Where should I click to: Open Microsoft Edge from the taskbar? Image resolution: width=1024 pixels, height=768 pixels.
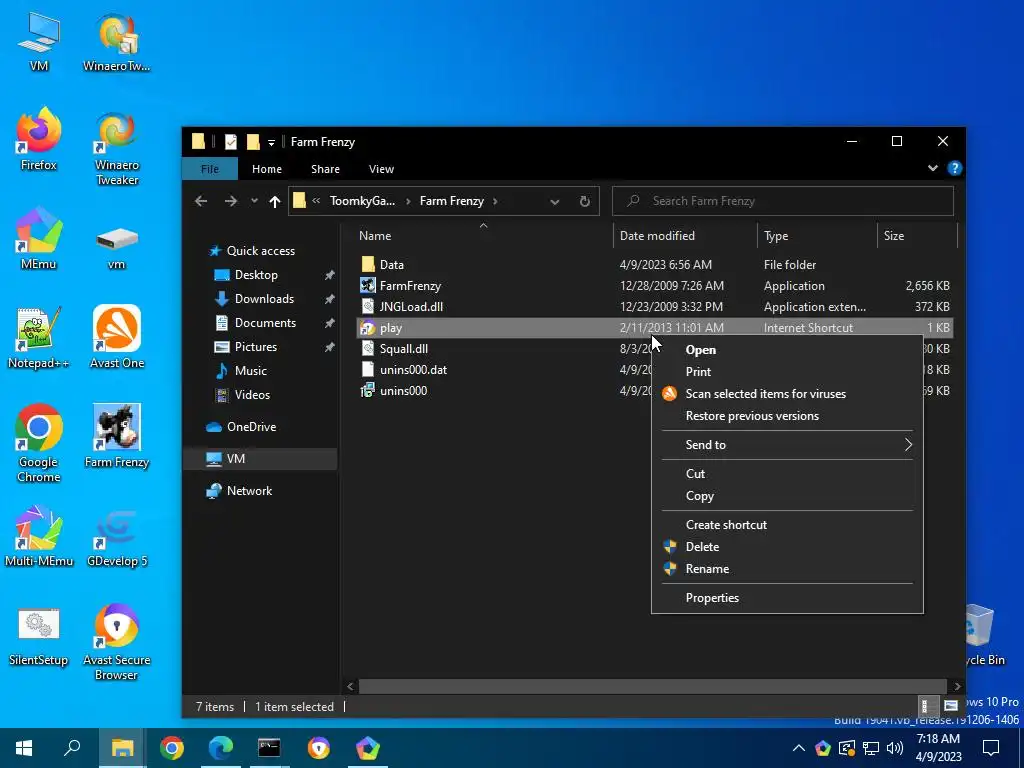pyautogui.click(x=221, y=748)
